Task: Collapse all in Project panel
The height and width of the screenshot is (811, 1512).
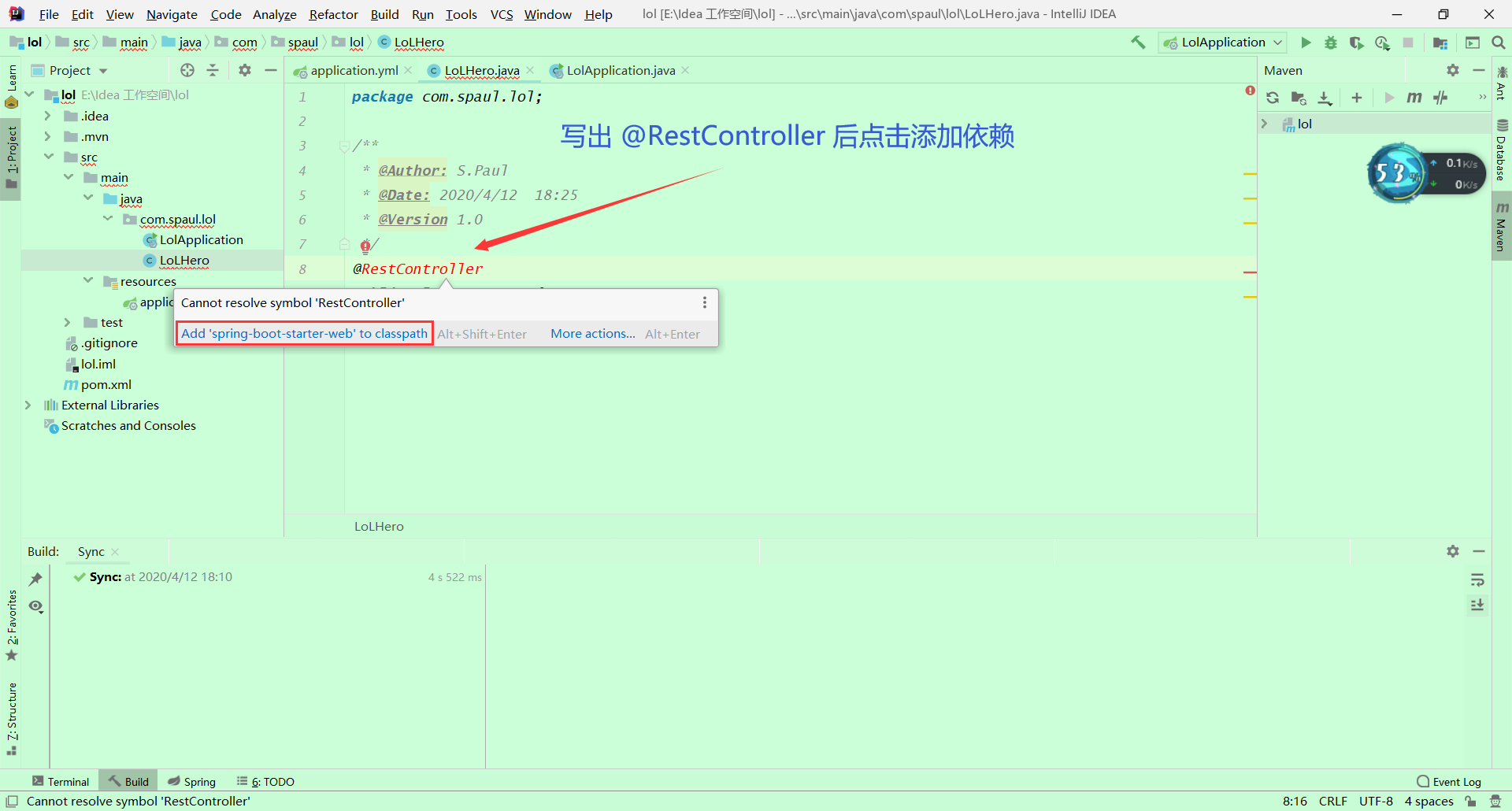Action: tap(213, 70)
